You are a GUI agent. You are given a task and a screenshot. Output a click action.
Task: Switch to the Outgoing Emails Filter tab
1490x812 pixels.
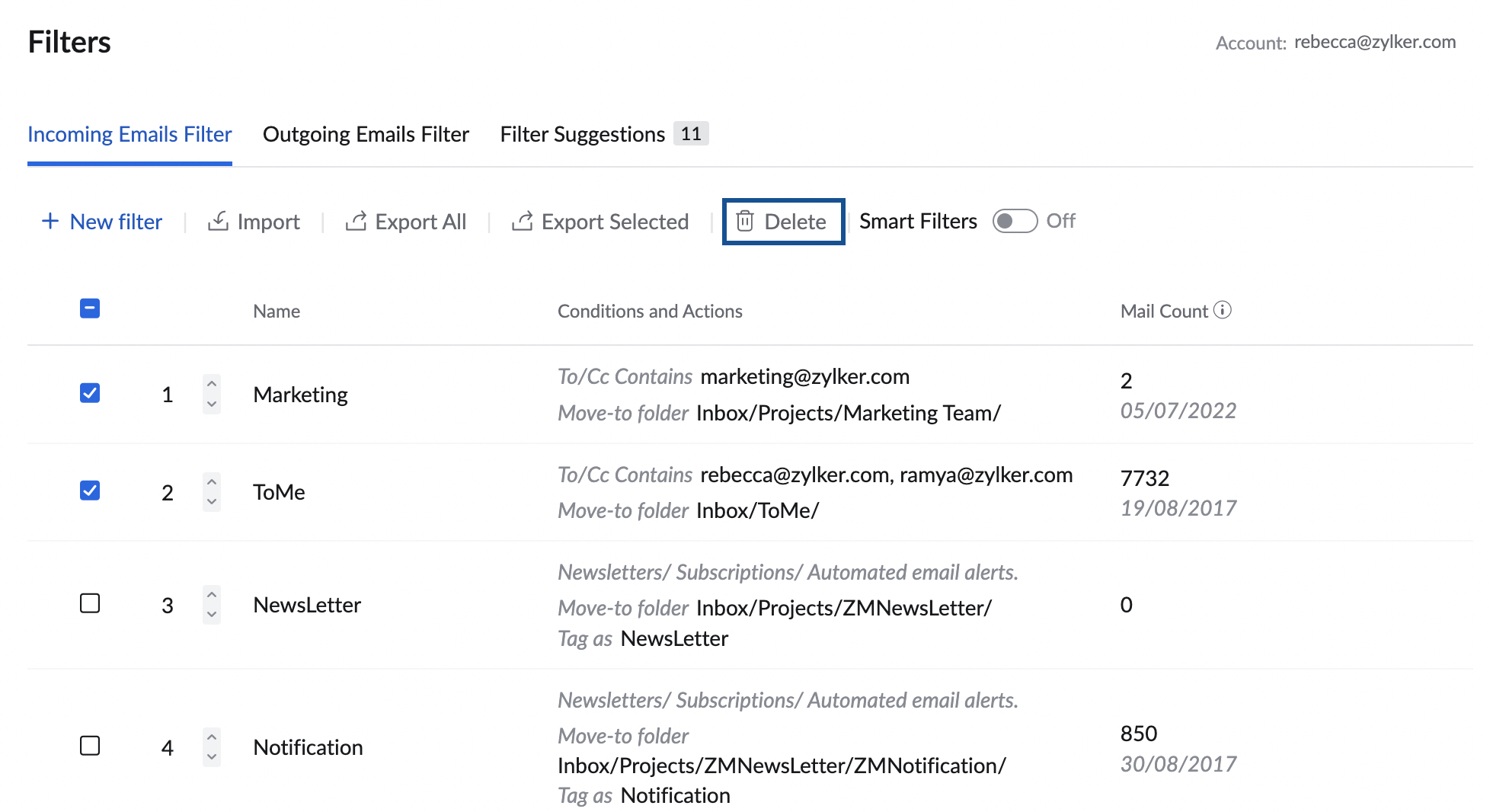tap(366, 134)
